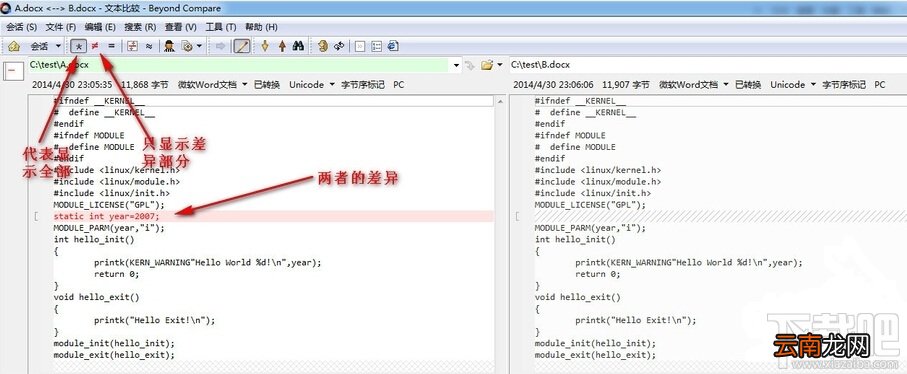Click left gutter bracket beside difference line

[36, 216]
